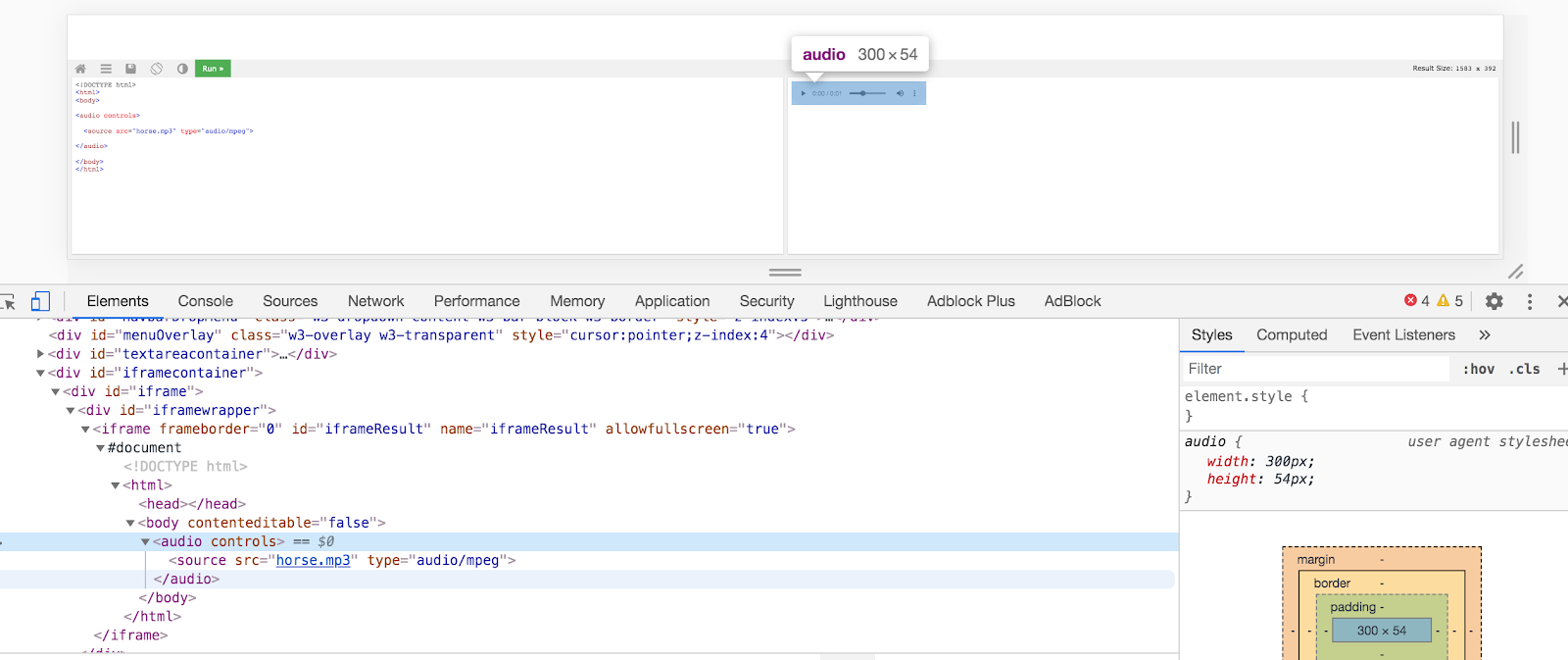Collapse the div id iframe node

point(56,391)
